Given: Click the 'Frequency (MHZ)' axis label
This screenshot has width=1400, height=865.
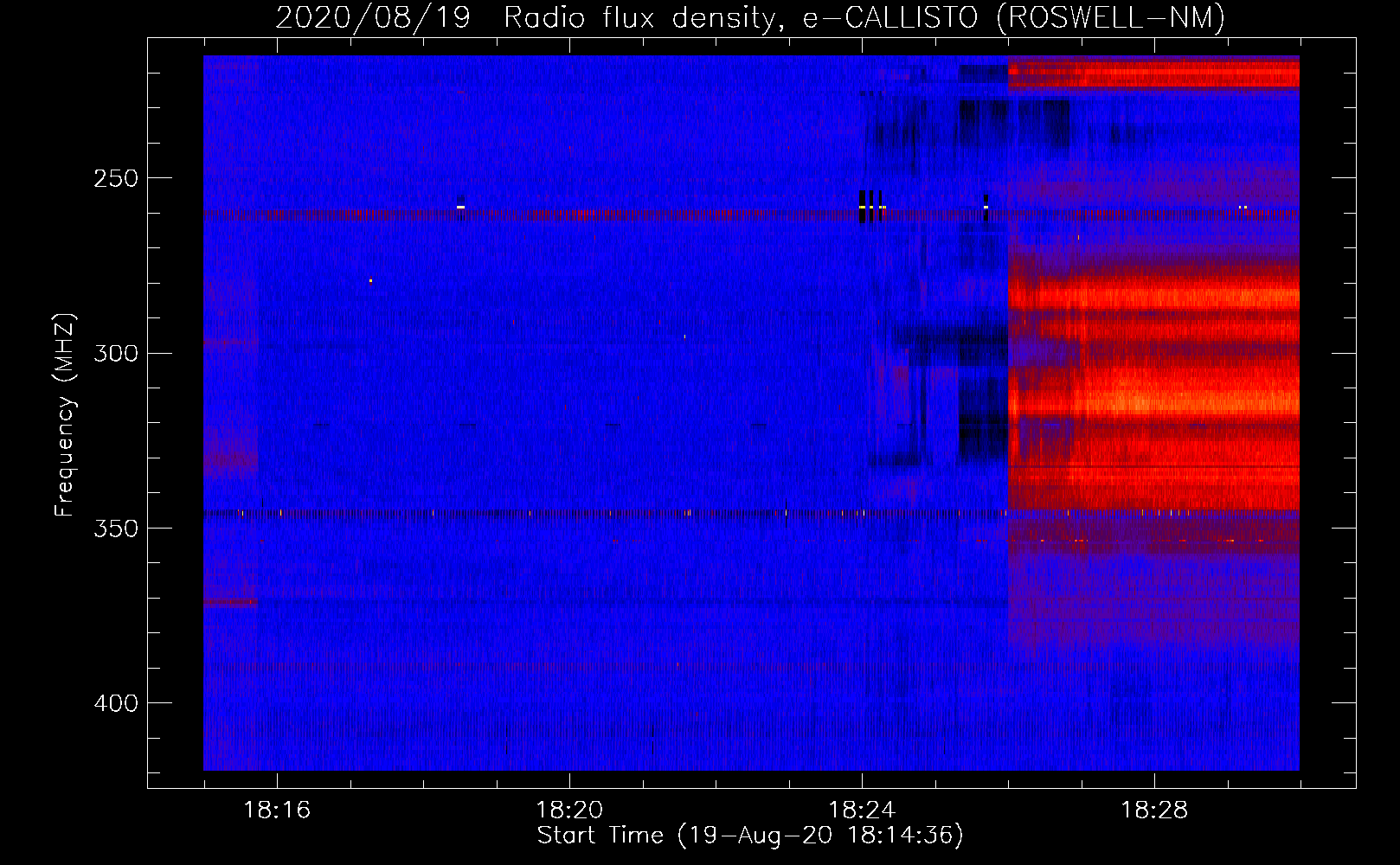Looking at the screenshot, I should (65, 415).
